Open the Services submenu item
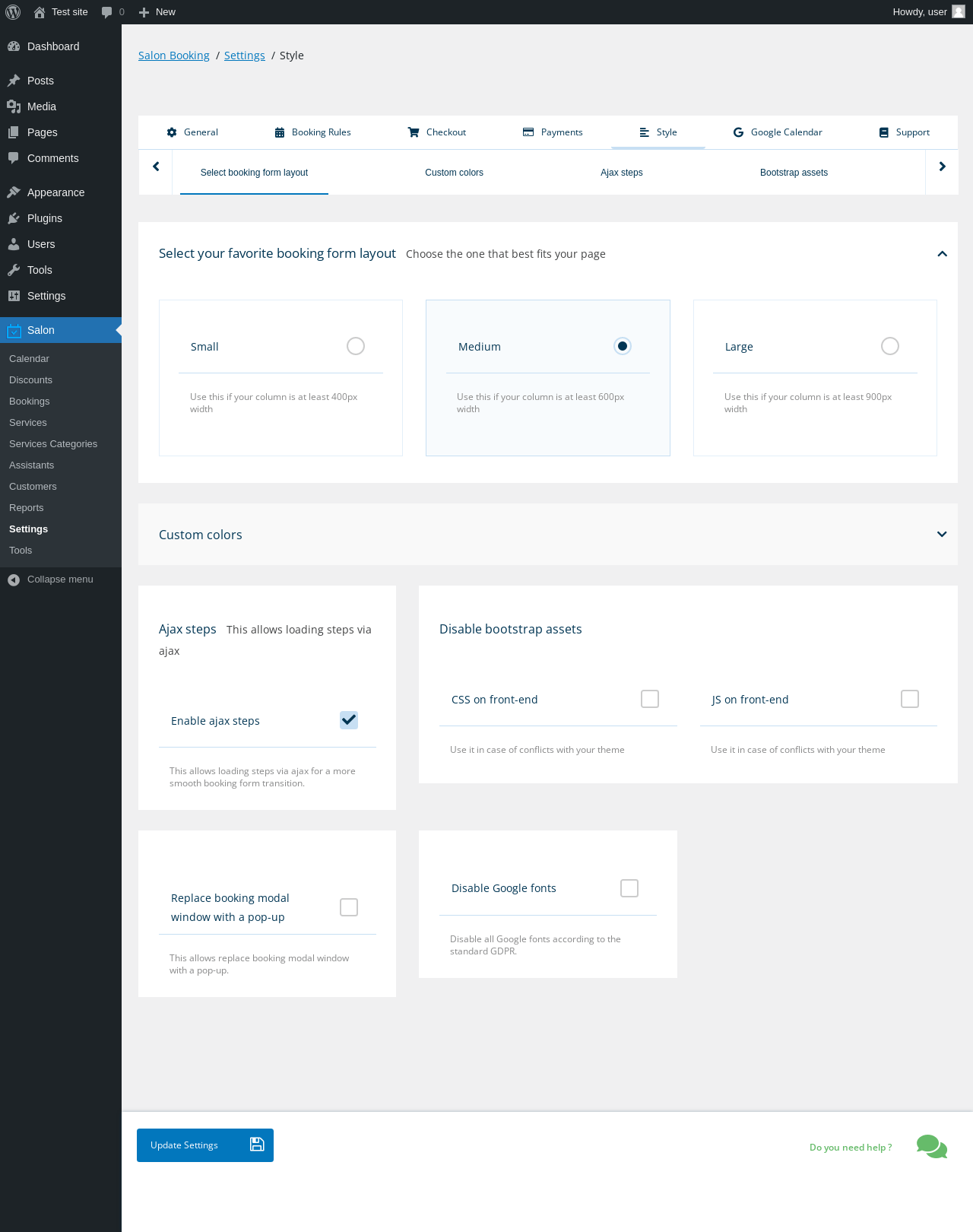Screen dimensions: 973x1232 [x=28, y=423]
